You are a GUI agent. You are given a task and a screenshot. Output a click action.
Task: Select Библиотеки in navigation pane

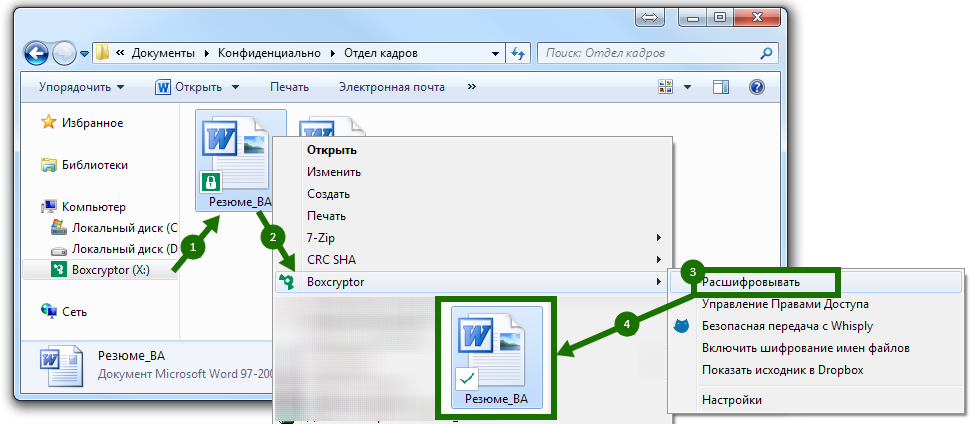click(84, 165)
